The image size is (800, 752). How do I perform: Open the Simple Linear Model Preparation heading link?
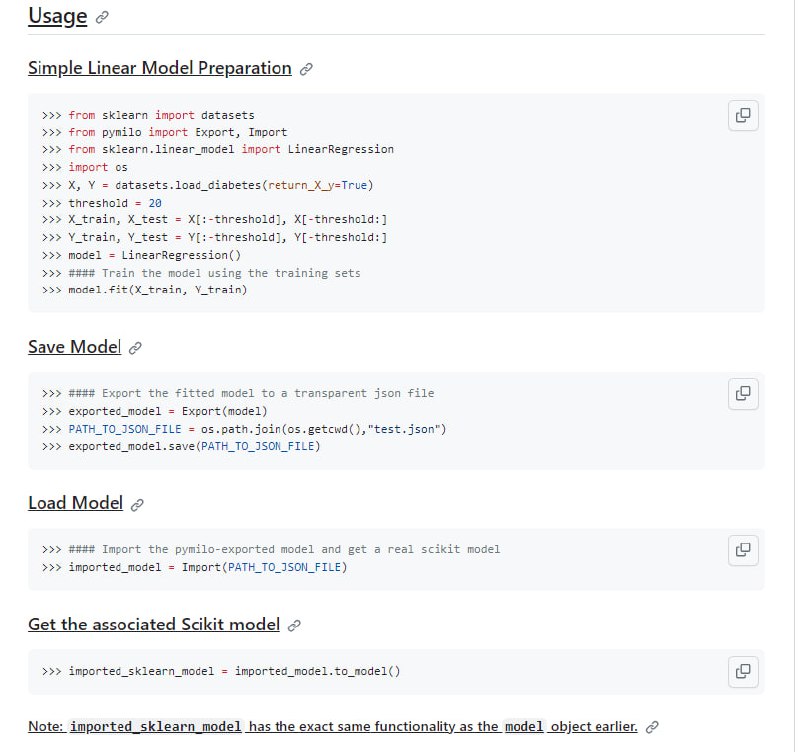pos(160,68)
